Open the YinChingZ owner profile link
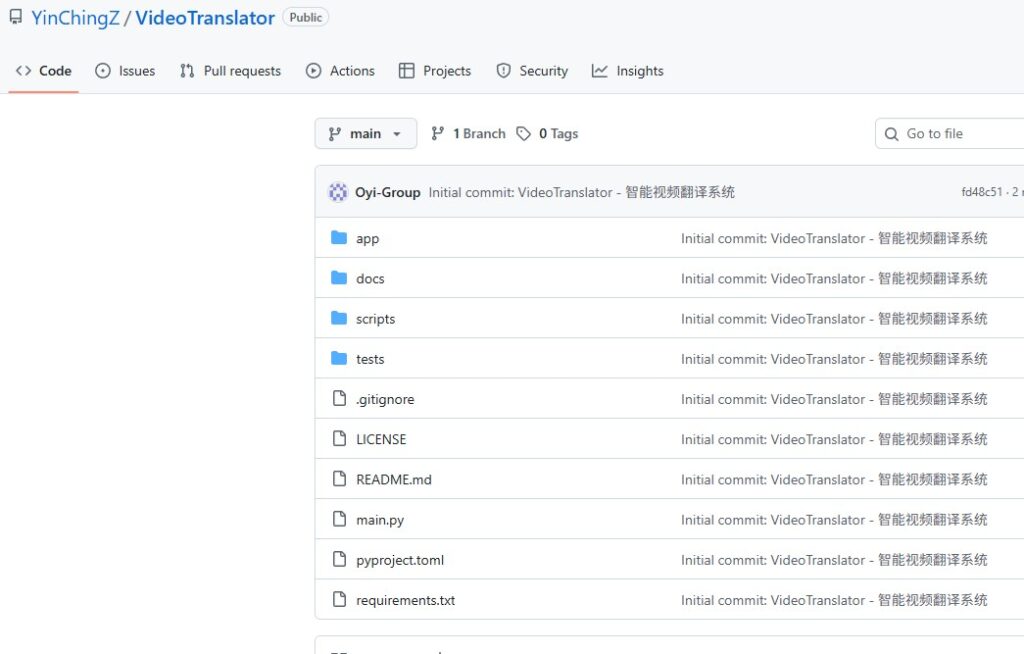The width and height of the screenshot is (1024, 654). (75, 18)
